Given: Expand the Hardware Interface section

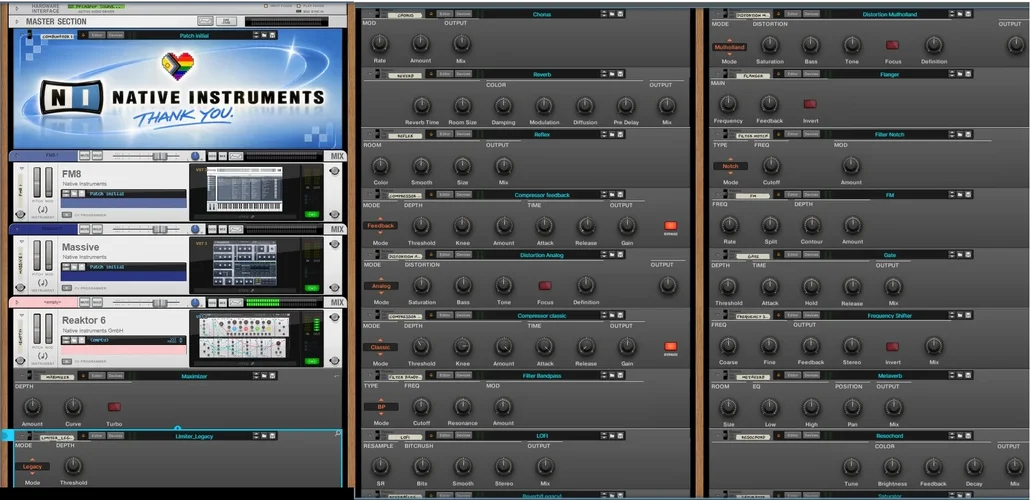Looking at the screenshot, I should point(15,9).
